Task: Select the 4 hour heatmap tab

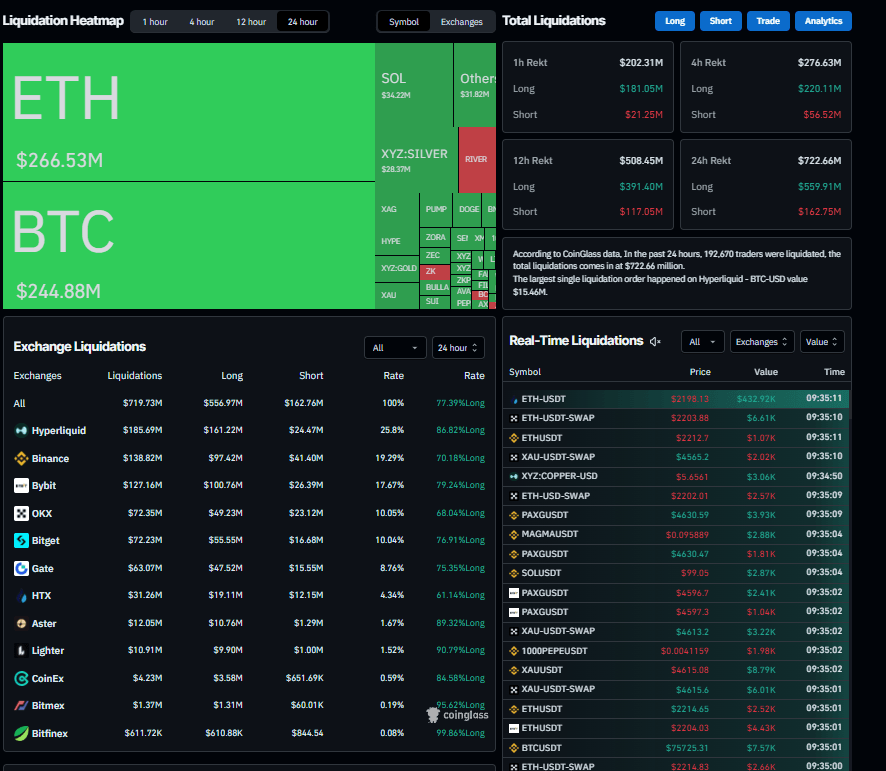Action: tap(202, 22)
